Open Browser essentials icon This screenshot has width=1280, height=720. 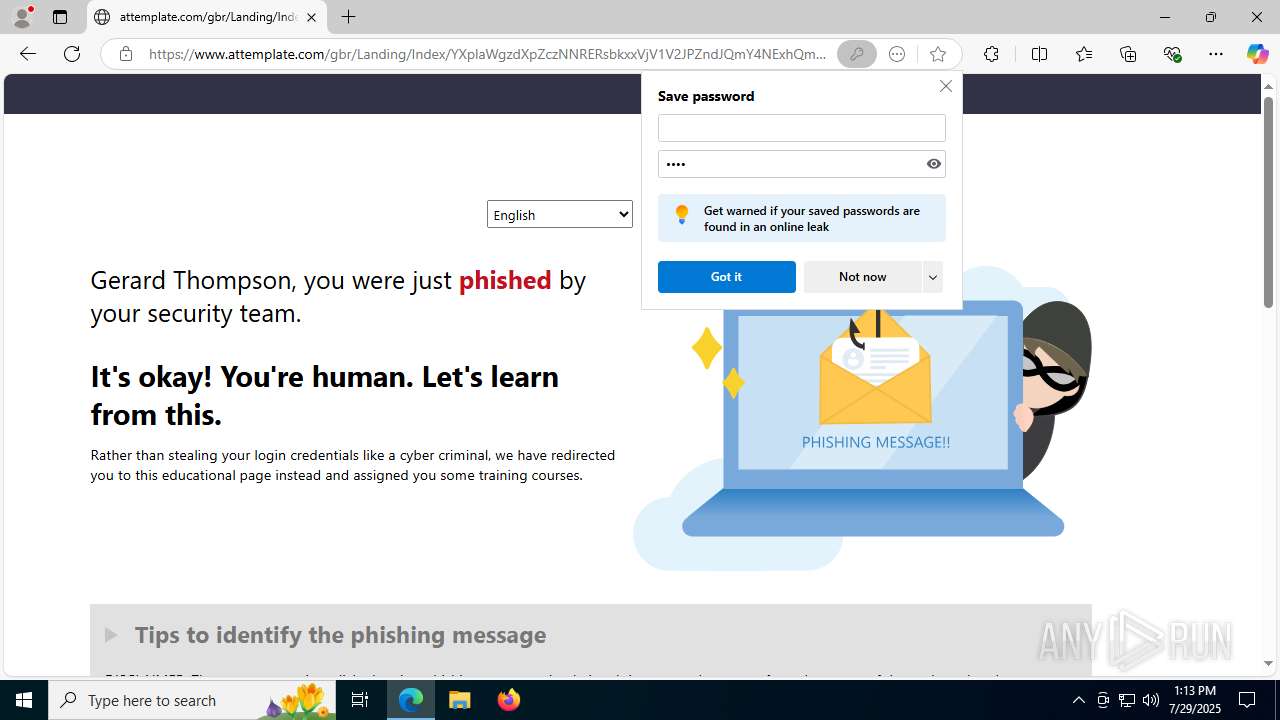[1172, 54]
